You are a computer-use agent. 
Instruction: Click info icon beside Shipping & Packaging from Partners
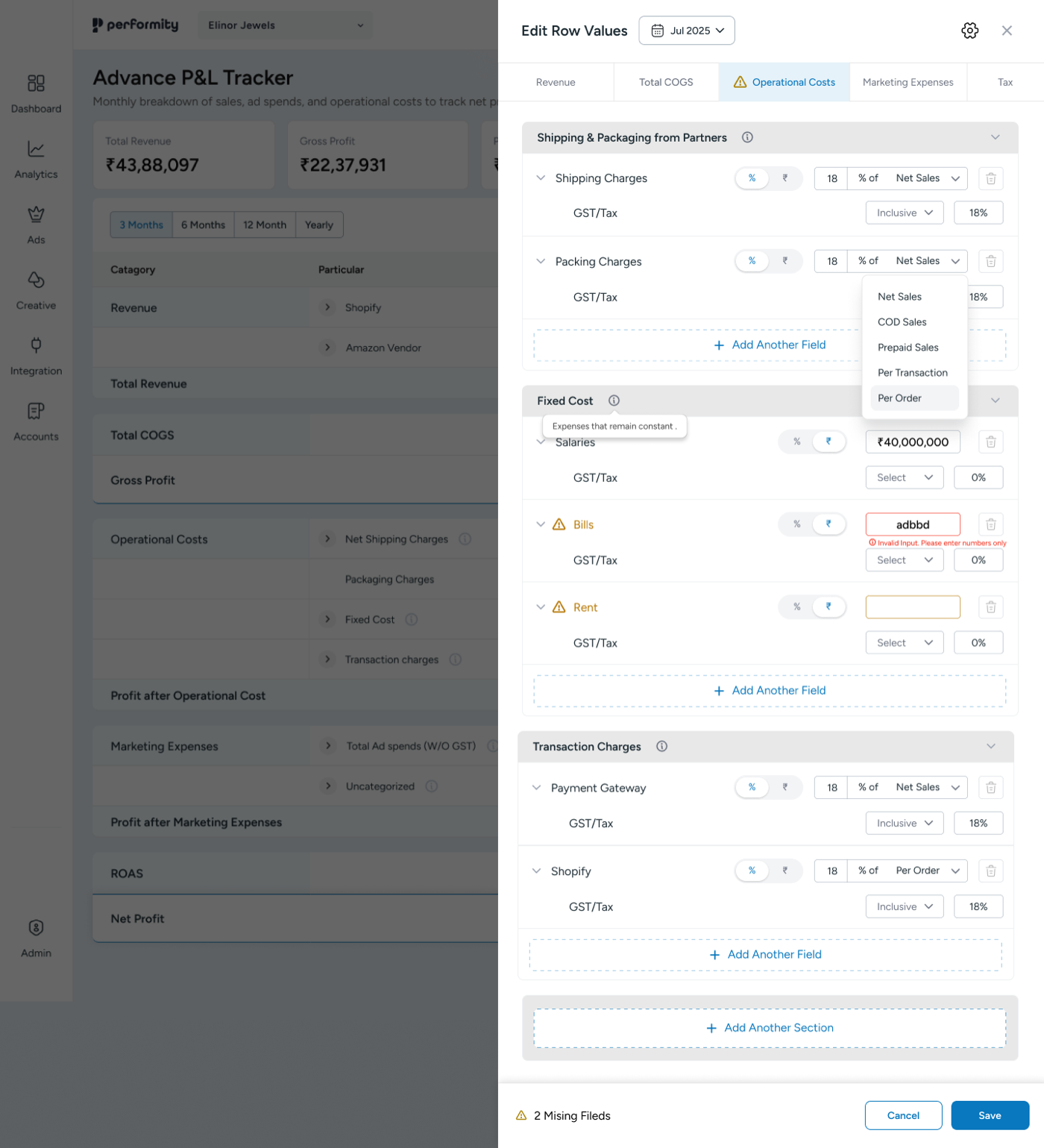click(747, 137)
